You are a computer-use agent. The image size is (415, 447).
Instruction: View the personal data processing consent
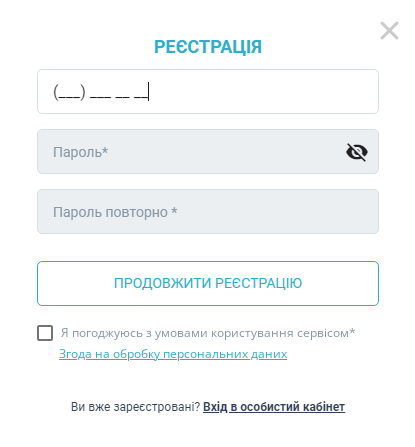(x=173, y=354)
